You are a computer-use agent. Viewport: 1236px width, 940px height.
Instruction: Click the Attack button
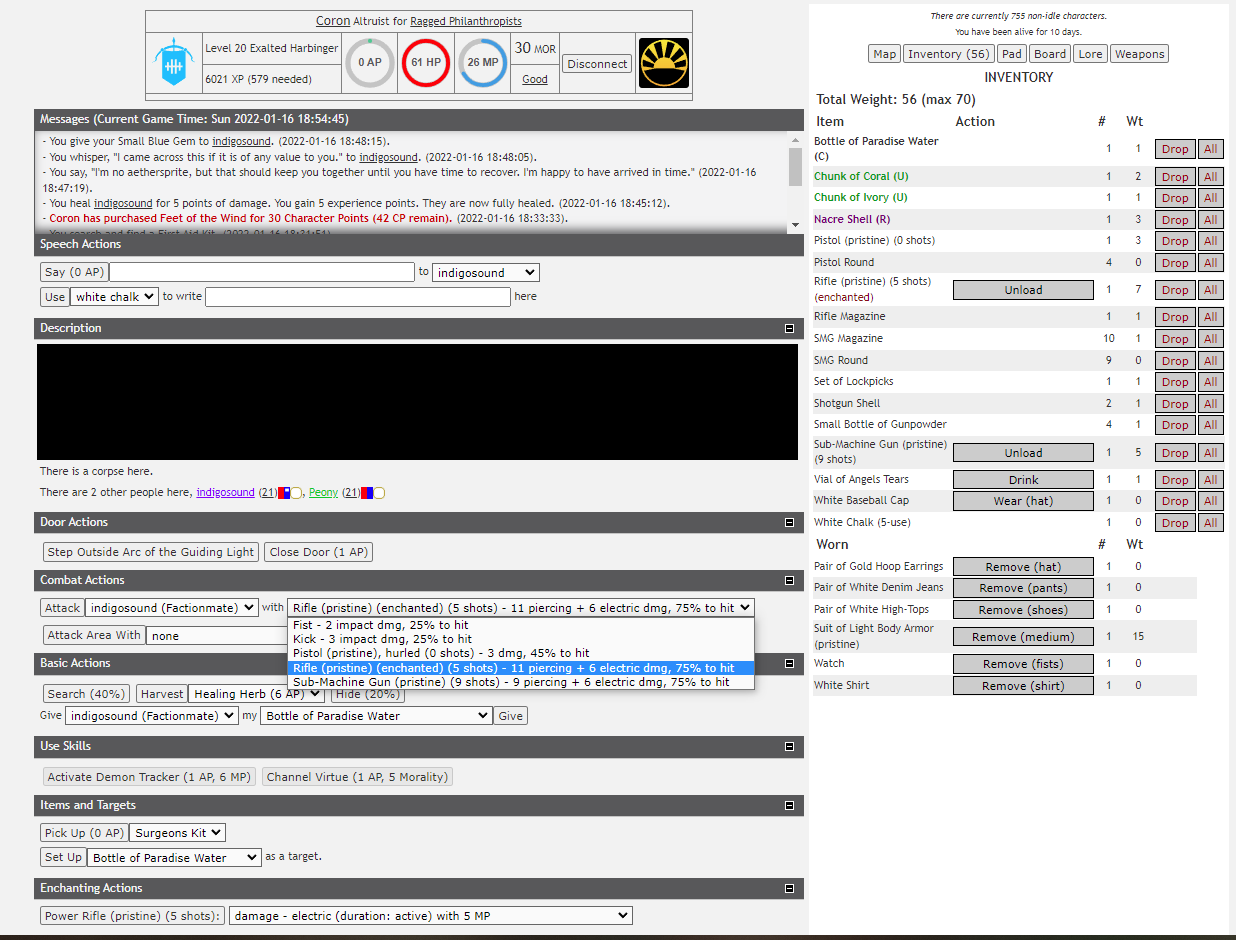click(x=62, y=608)
